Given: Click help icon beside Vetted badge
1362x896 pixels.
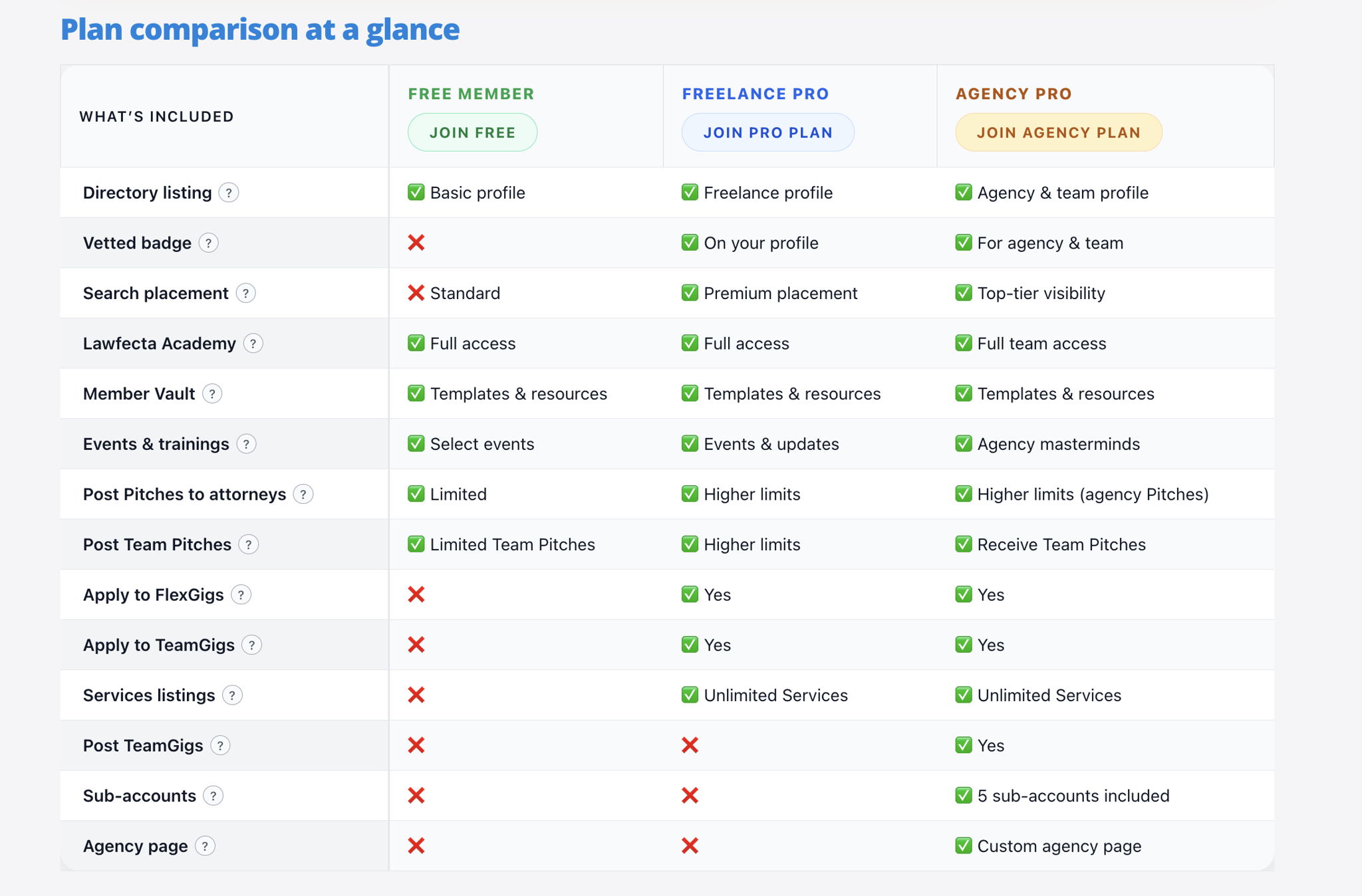Looking at the screenshot, I should tap(208, 243).
